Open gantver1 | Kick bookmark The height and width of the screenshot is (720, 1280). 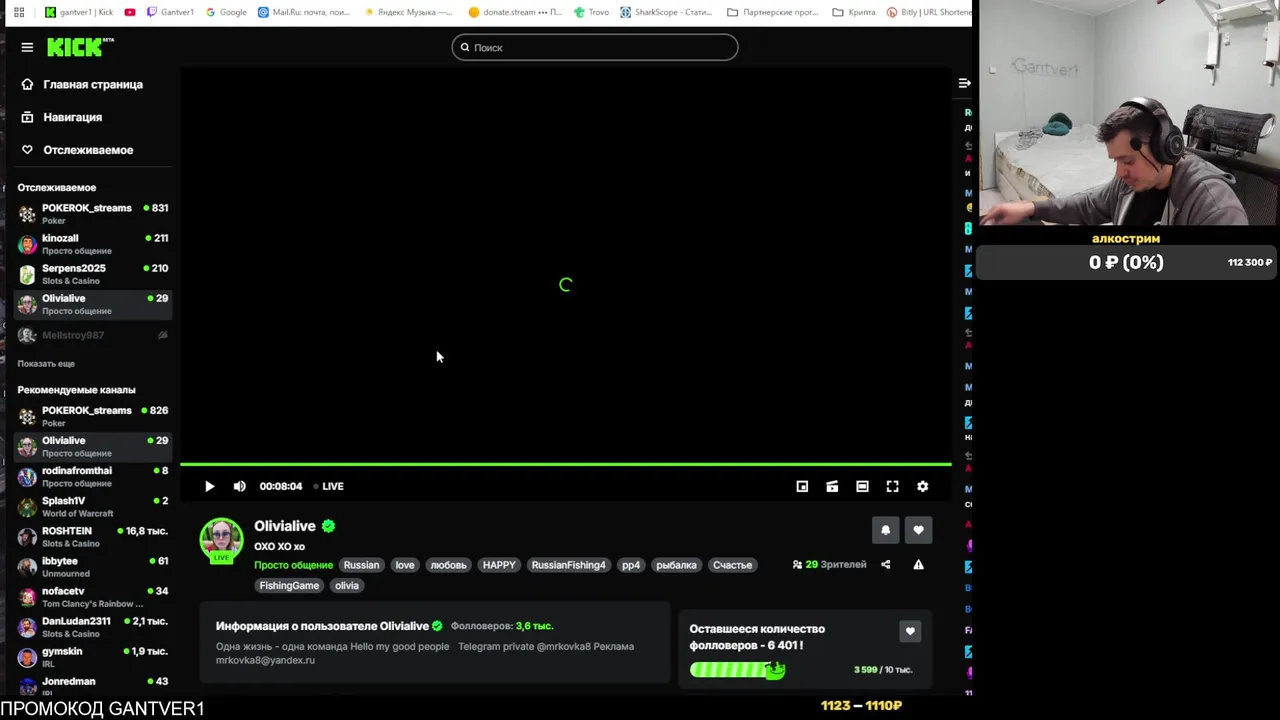click(78, 12)
